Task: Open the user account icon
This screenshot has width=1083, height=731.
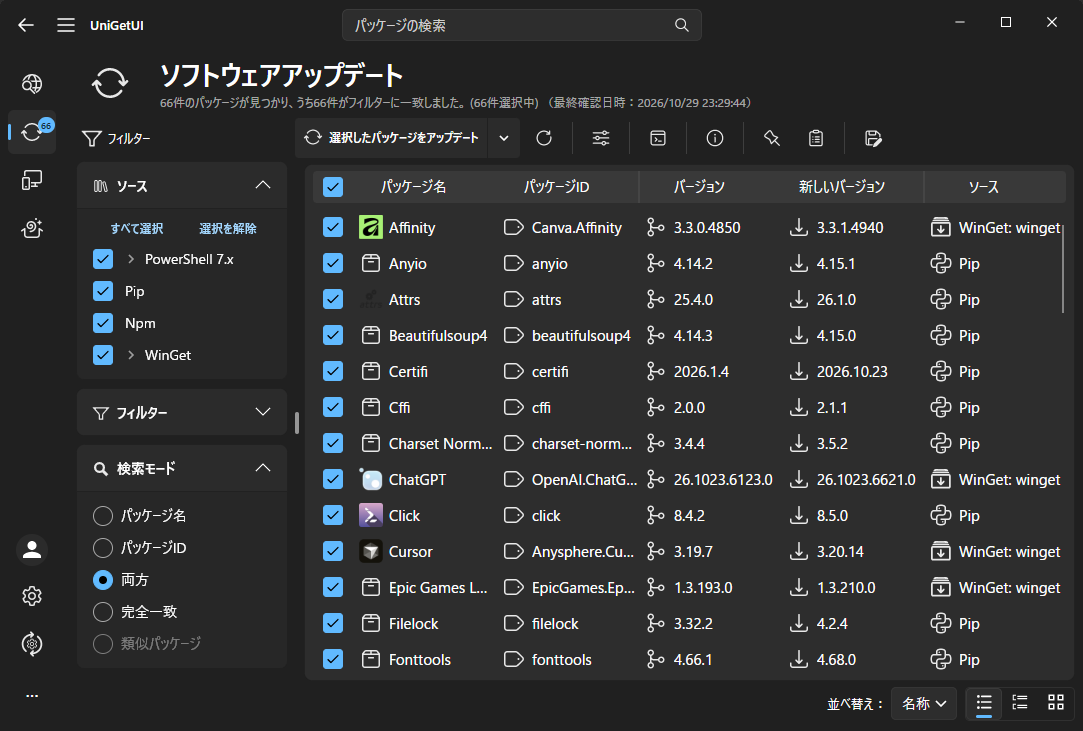Action: pyautogui.click(x=32, y=550)
